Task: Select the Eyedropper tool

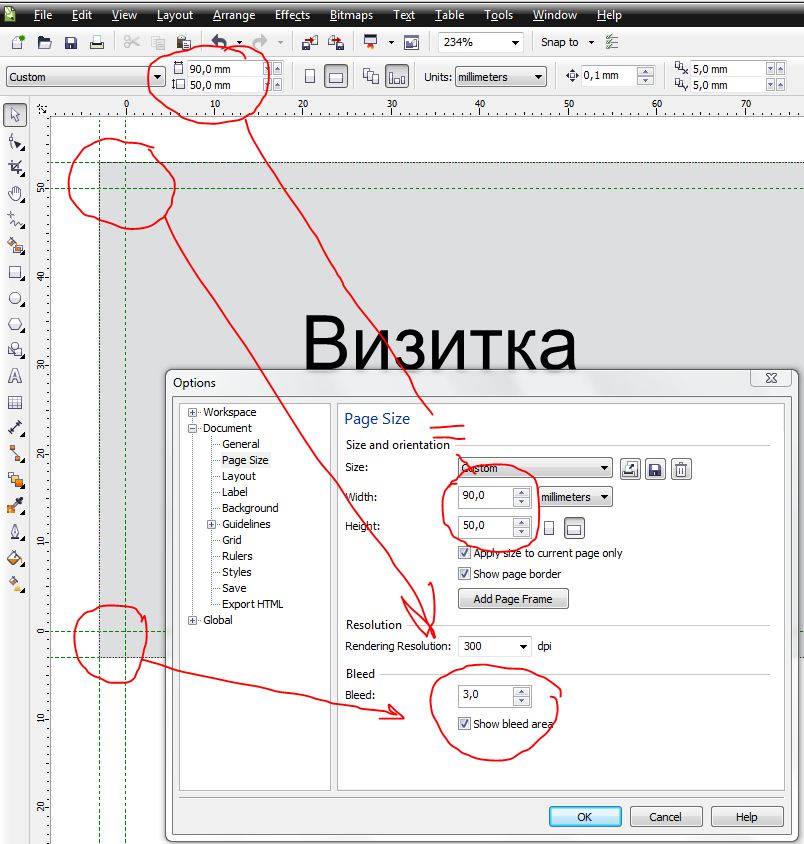Action: point(15,506)
